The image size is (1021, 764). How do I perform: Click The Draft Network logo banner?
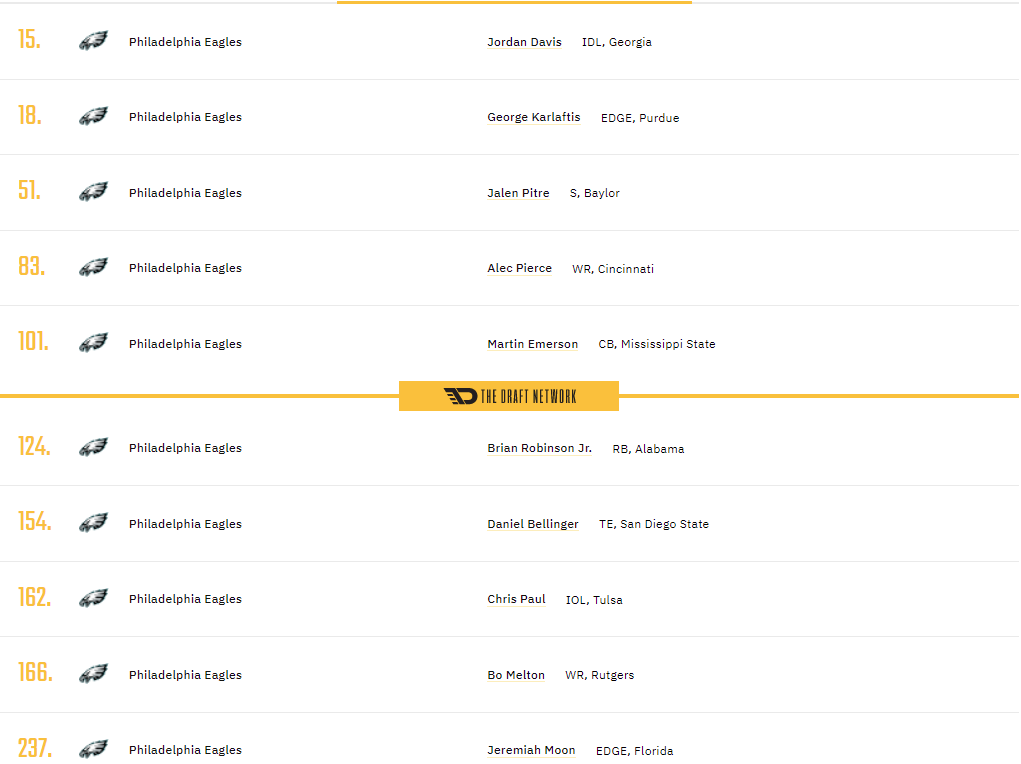tap(509, 396)
